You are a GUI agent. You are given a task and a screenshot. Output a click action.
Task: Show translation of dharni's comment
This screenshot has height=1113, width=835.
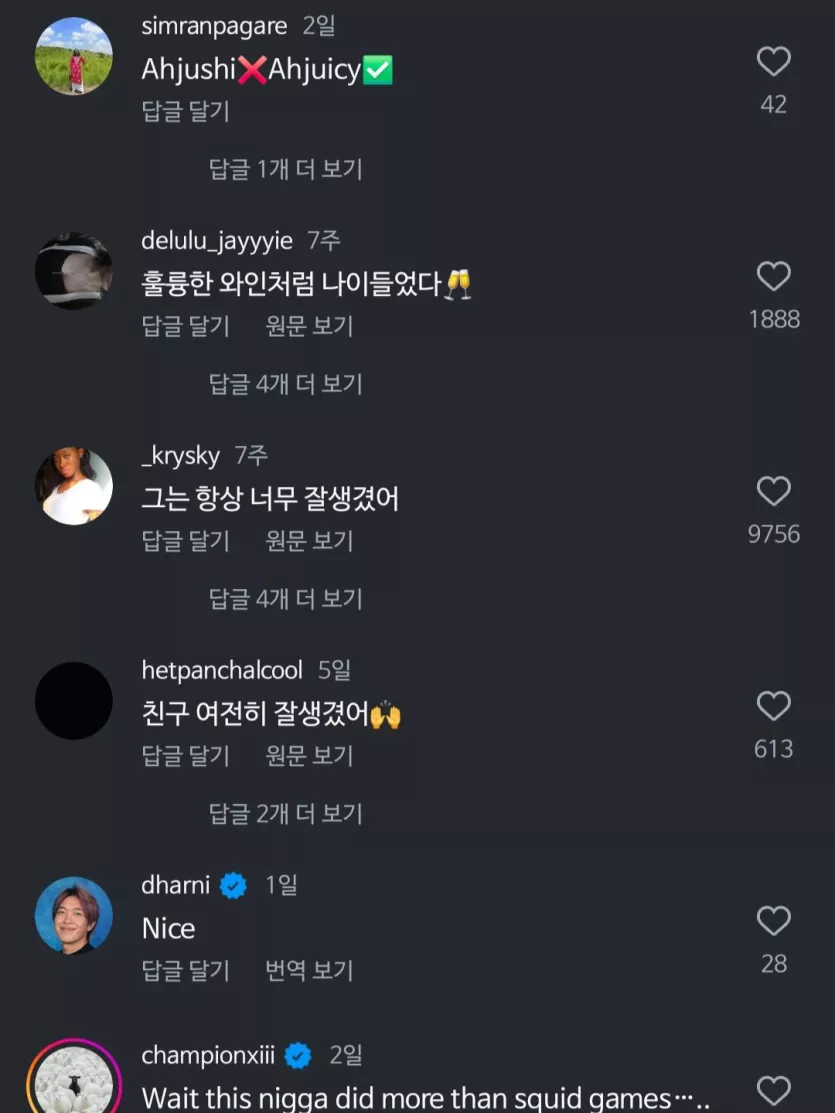(309, 970)
